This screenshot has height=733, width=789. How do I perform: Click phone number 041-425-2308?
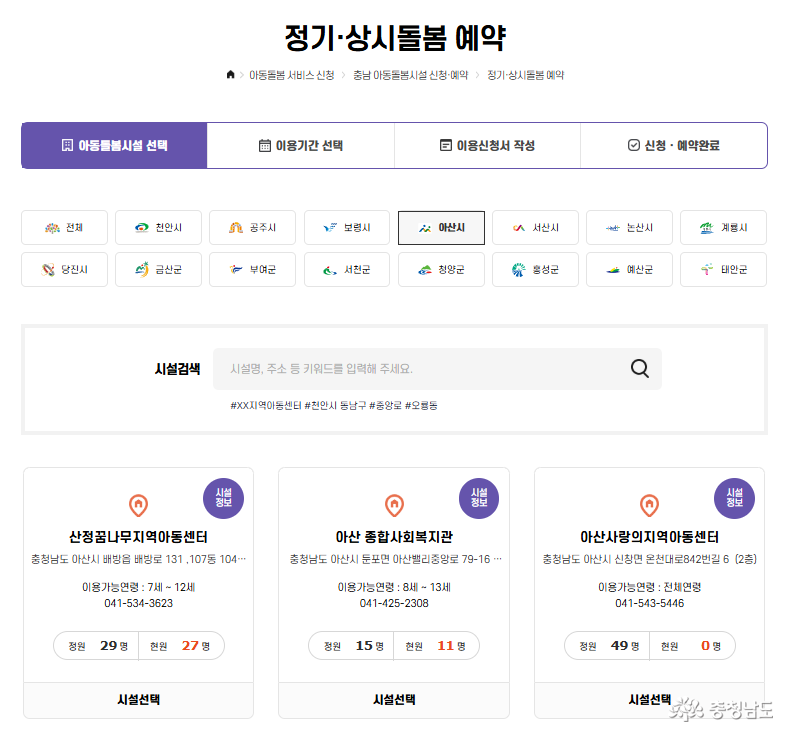point(394,603)
